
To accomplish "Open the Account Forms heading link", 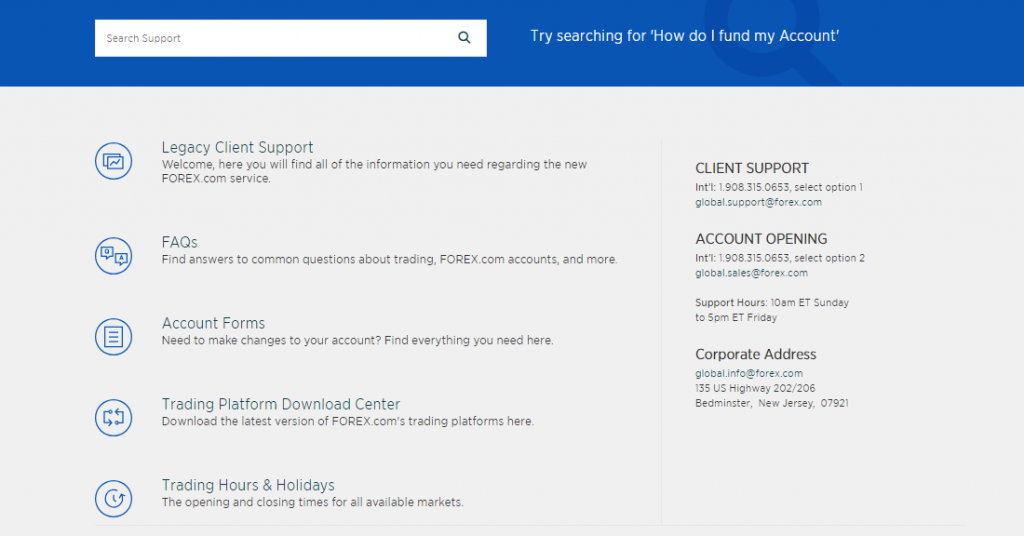I will tap(213, 323).
